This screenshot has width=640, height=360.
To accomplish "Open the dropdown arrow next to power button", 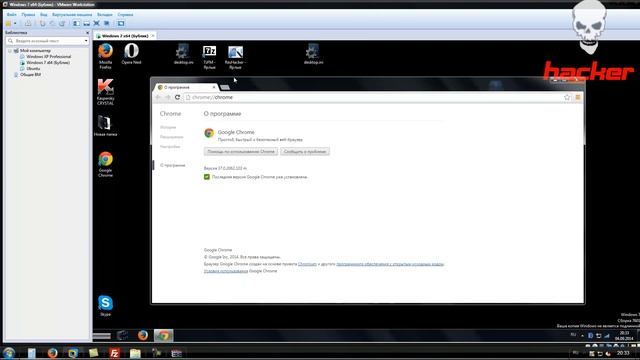I will (x=15, y=23).
